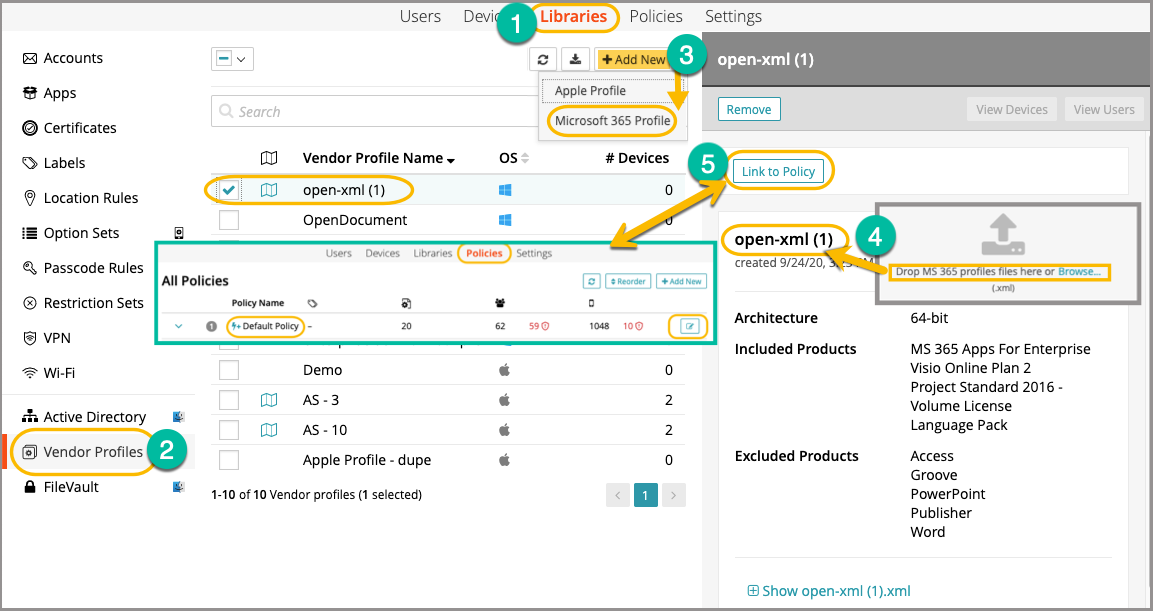Open the Certificates sidebar icon
1153x611 pixels.
tap(30, 128)
